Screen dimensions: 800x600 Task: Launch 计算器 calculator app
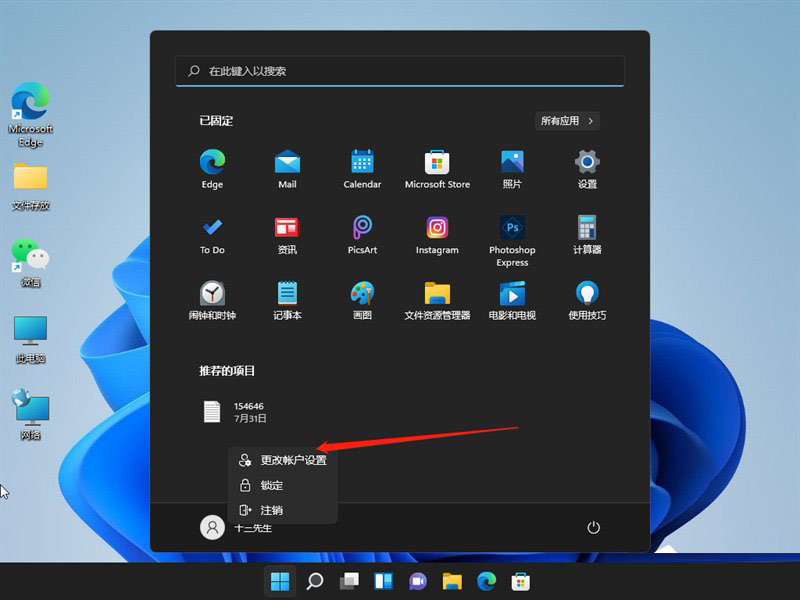(587, 233)
